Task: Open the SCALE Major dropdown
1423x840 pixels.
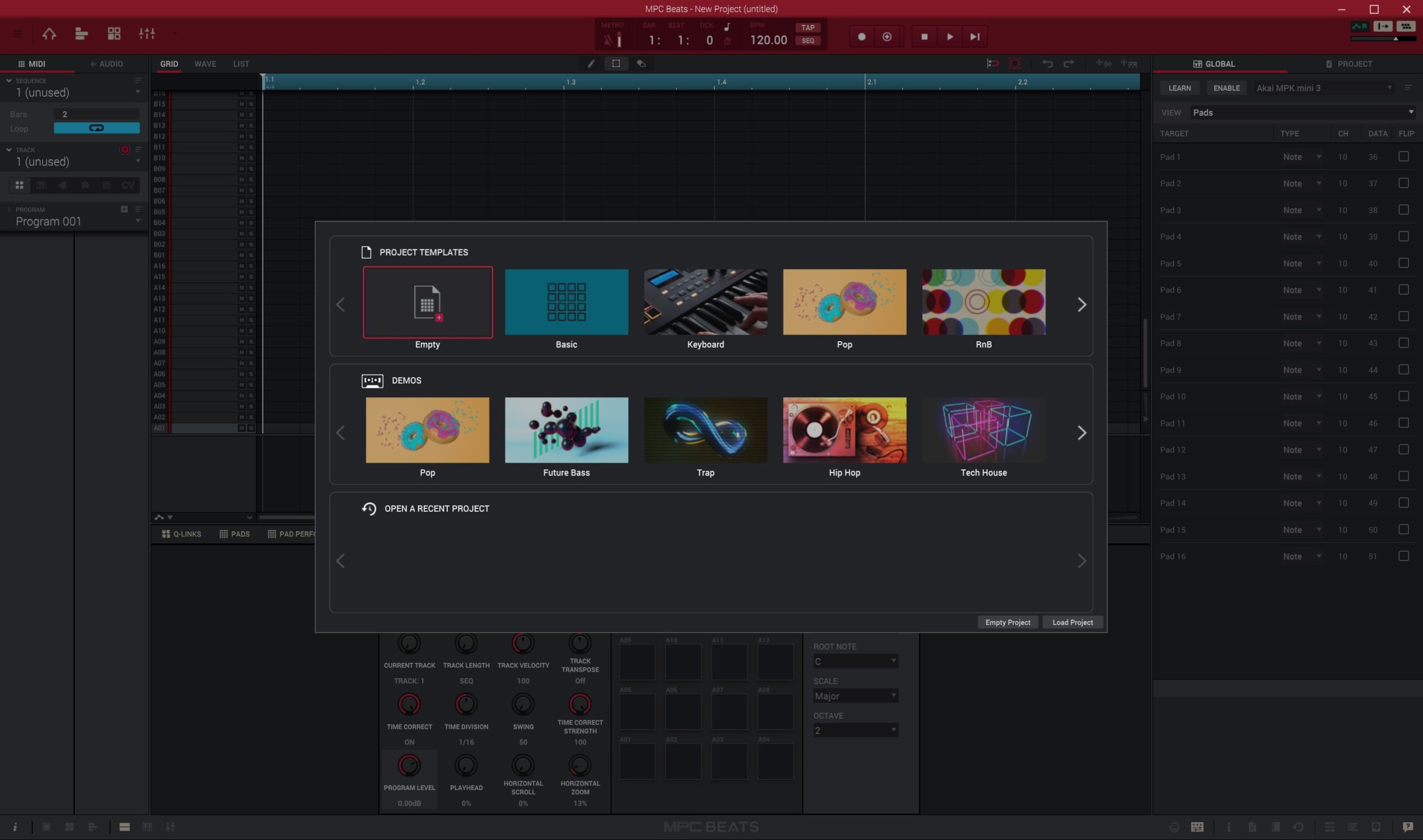Action: [855, 696]
